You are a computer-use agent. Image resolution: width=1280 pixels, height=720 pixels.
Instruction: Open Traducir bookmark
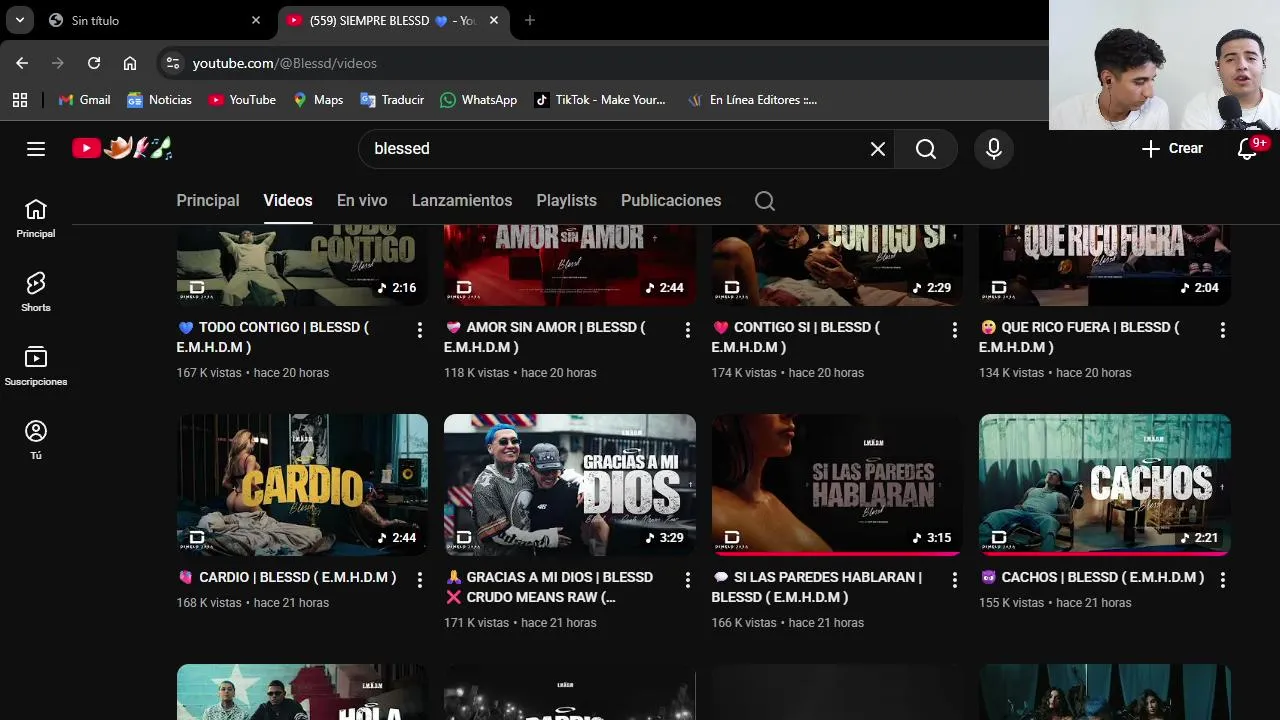pos(392,100)
